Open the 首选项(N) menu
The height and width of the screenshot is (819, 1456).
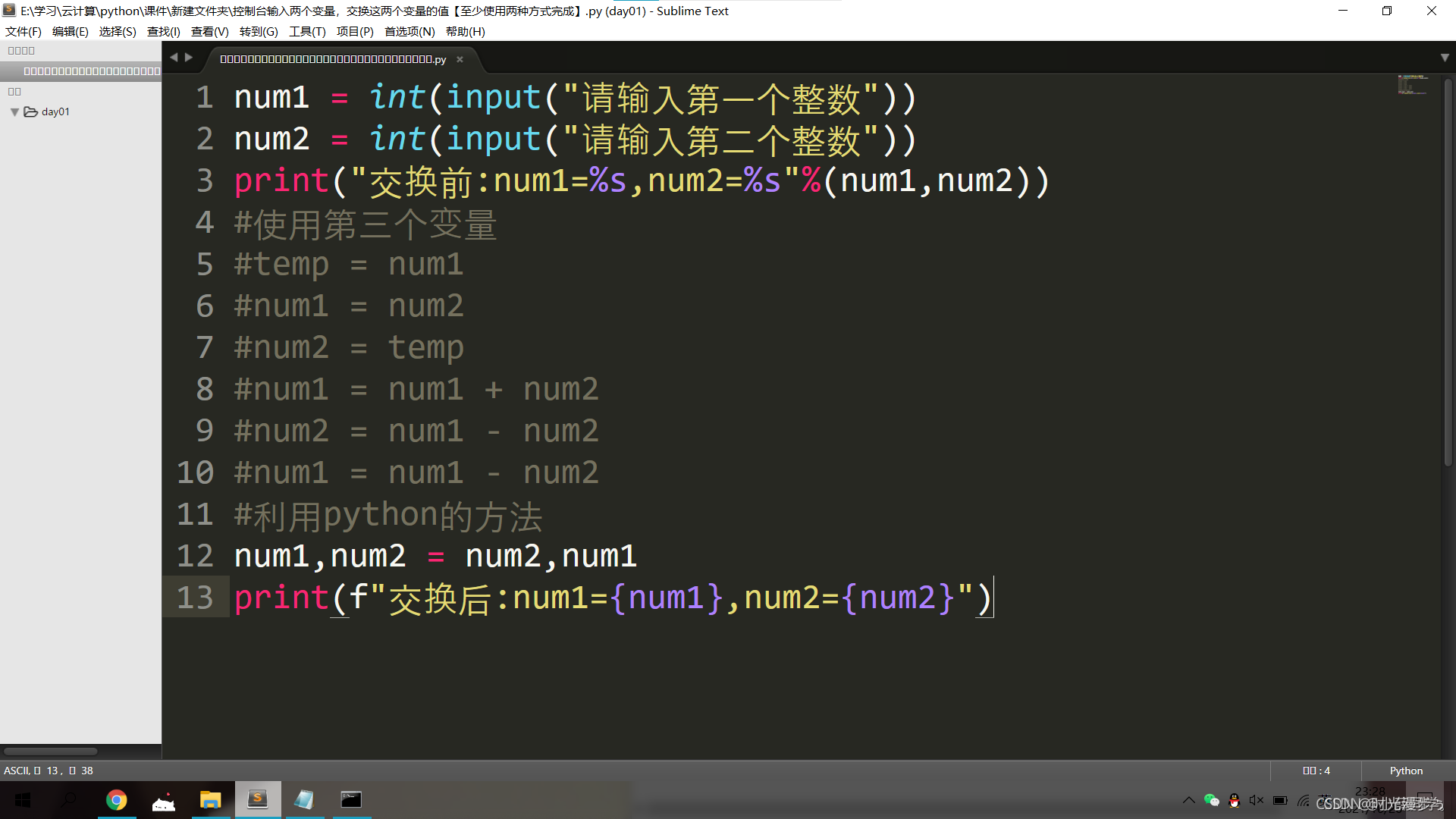(x=409, y=32)
